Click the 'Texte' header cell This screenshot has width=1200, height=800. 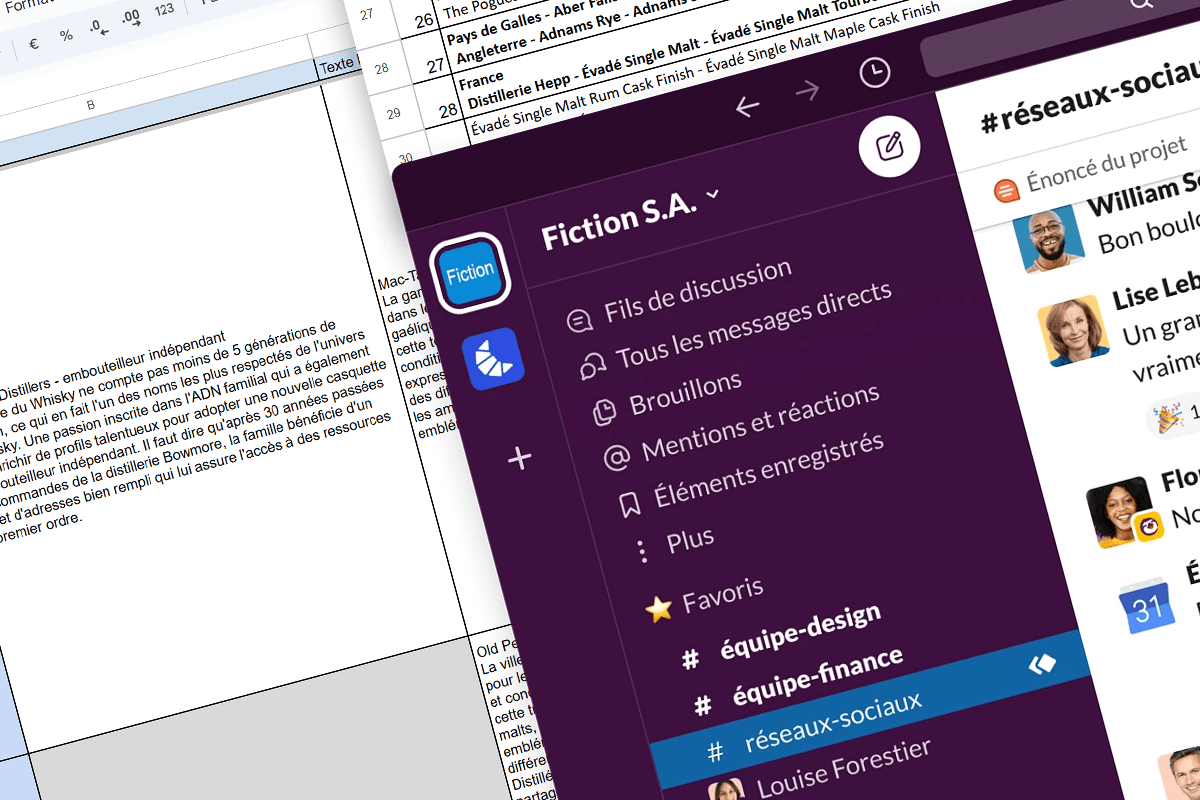point(337,67)
